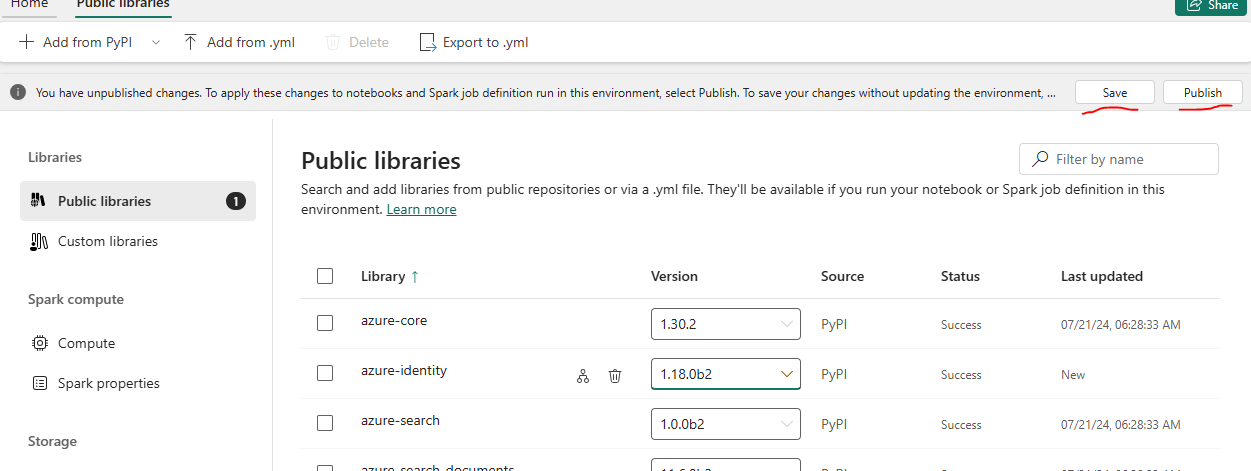The width and height of the screenshot is (1251, 471).
Task: Click the PyPI source in azure-core row
Action: 835,324
